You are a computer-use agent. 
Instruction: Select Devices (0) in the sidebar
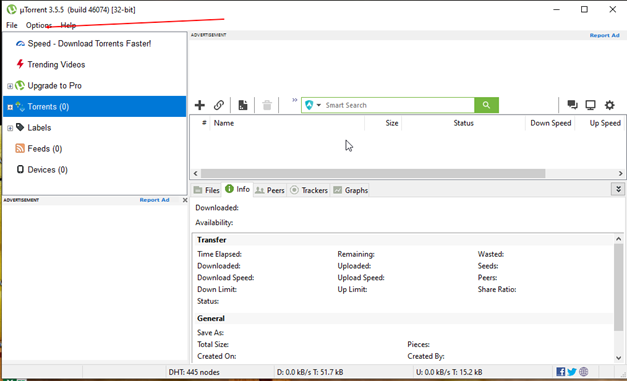coord(95,170)
